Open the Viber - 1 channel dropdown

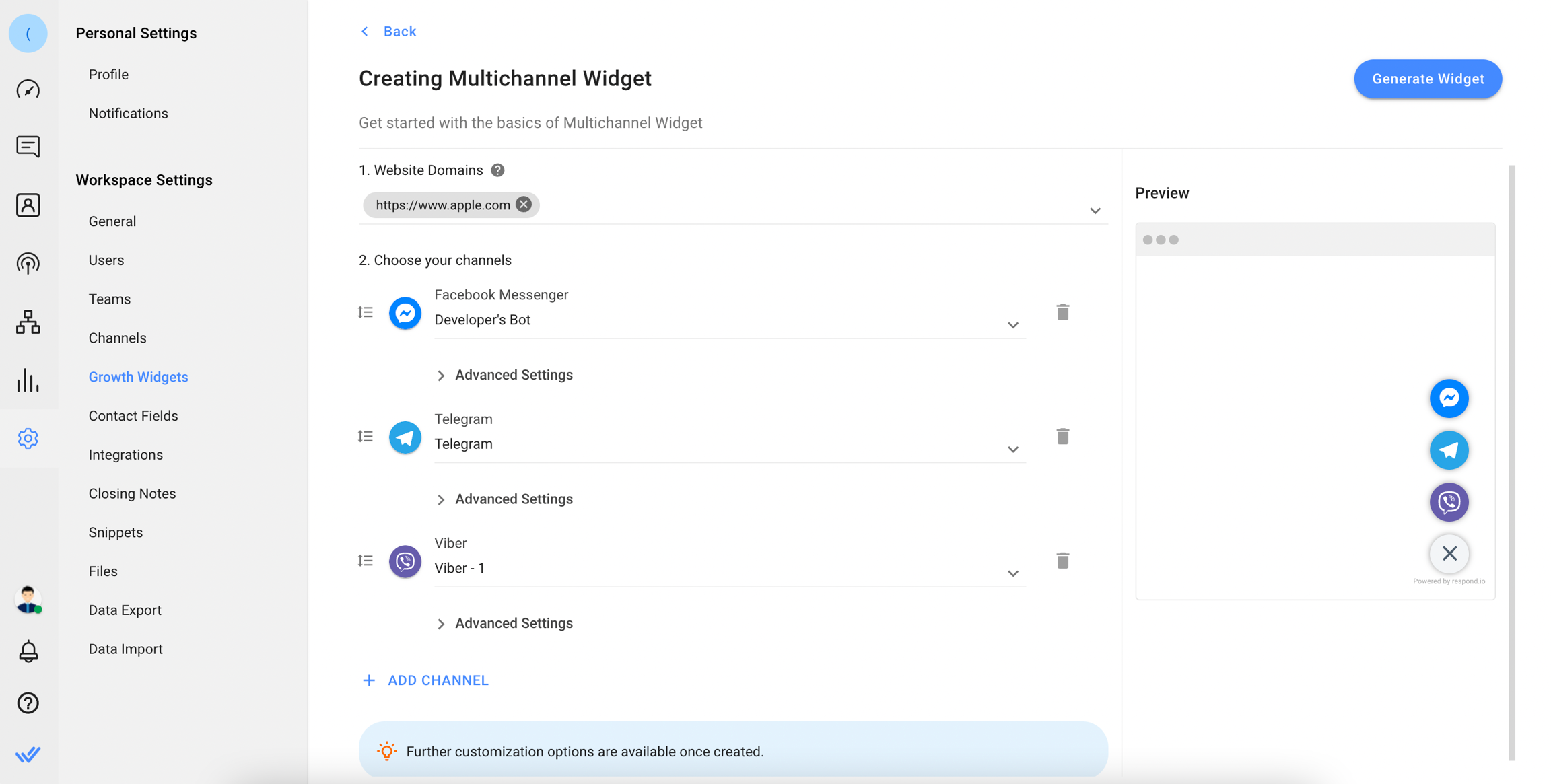coord(1012,573)
